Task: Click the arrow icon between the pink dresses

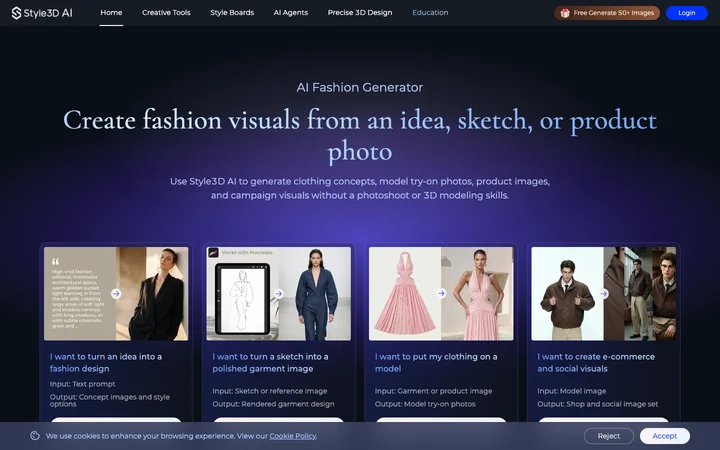Action: coord(441,293)
